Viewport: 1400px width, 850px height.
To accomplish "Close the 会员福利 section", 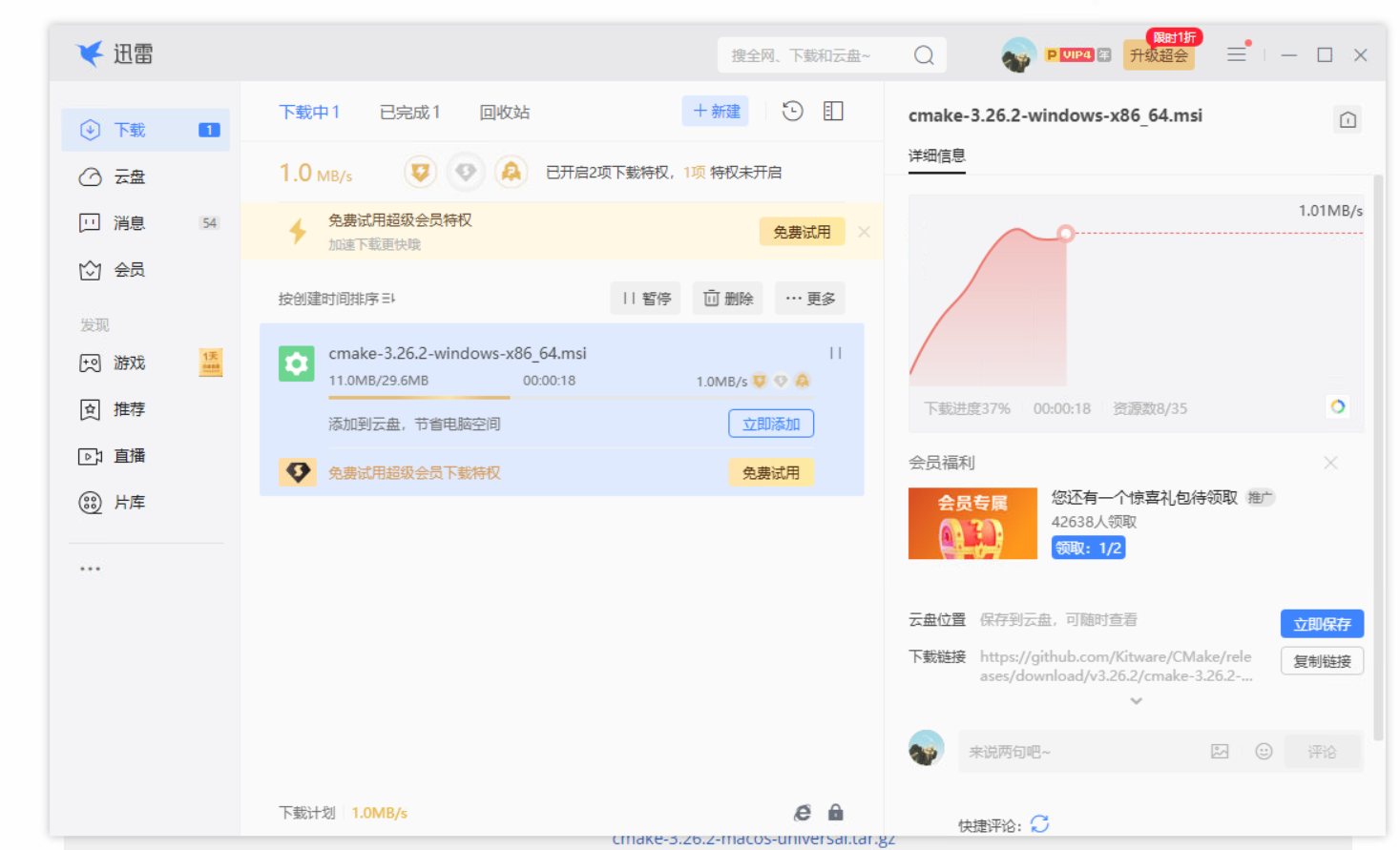I will (x=1330, y=463).
